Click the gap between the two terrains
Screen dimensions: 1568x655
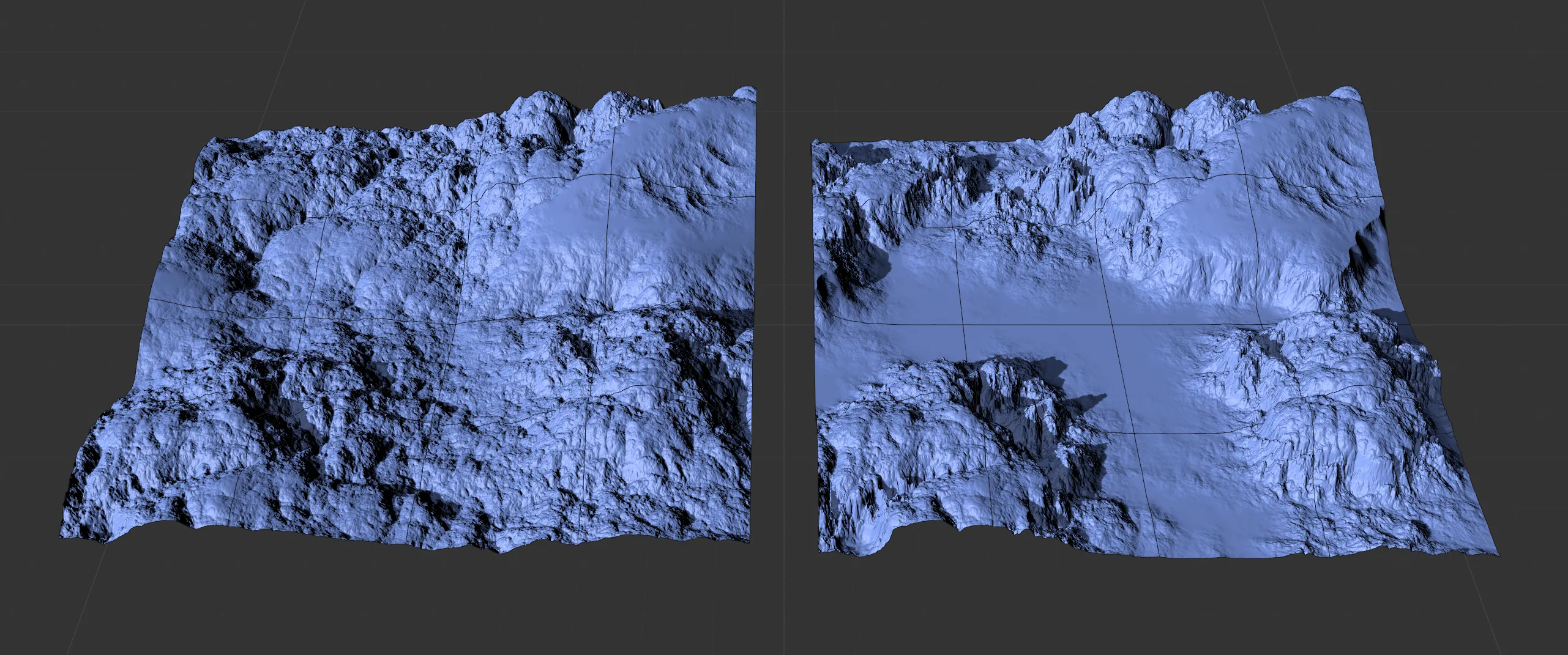pyautogui.click(x=783, y=336)
